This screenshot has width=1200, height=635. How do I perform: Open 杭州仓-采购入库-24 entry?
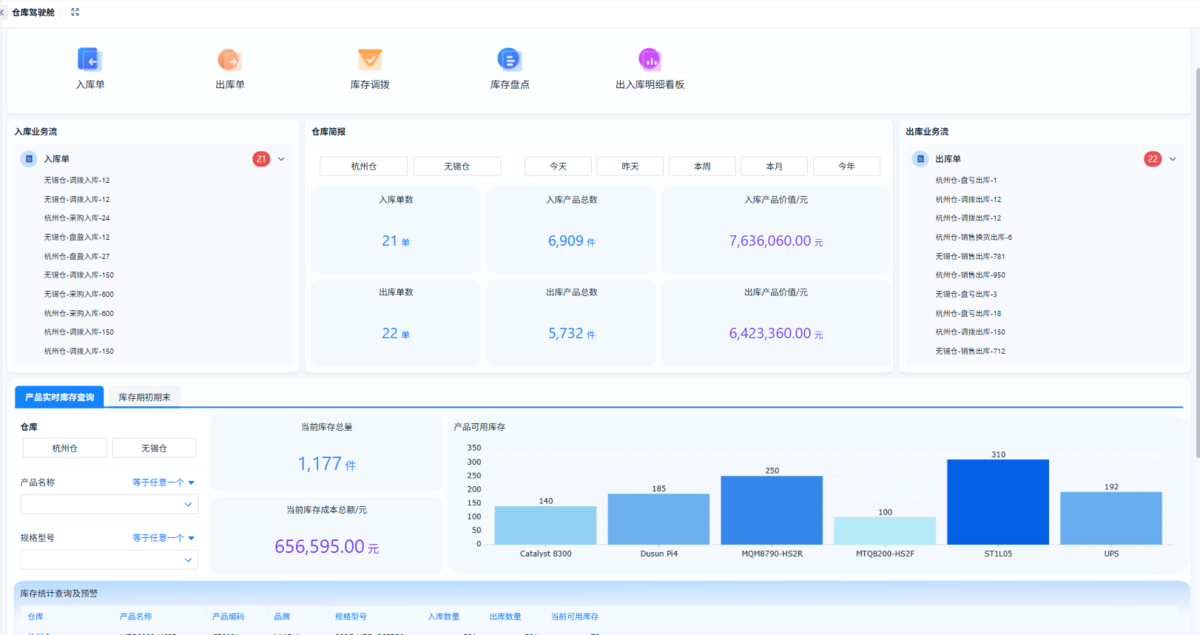click(77, 218)
